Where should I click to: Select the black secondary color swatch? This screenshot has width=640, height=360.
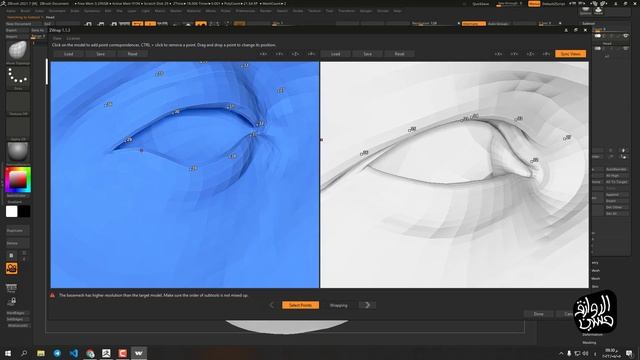[x=24, y=211]
